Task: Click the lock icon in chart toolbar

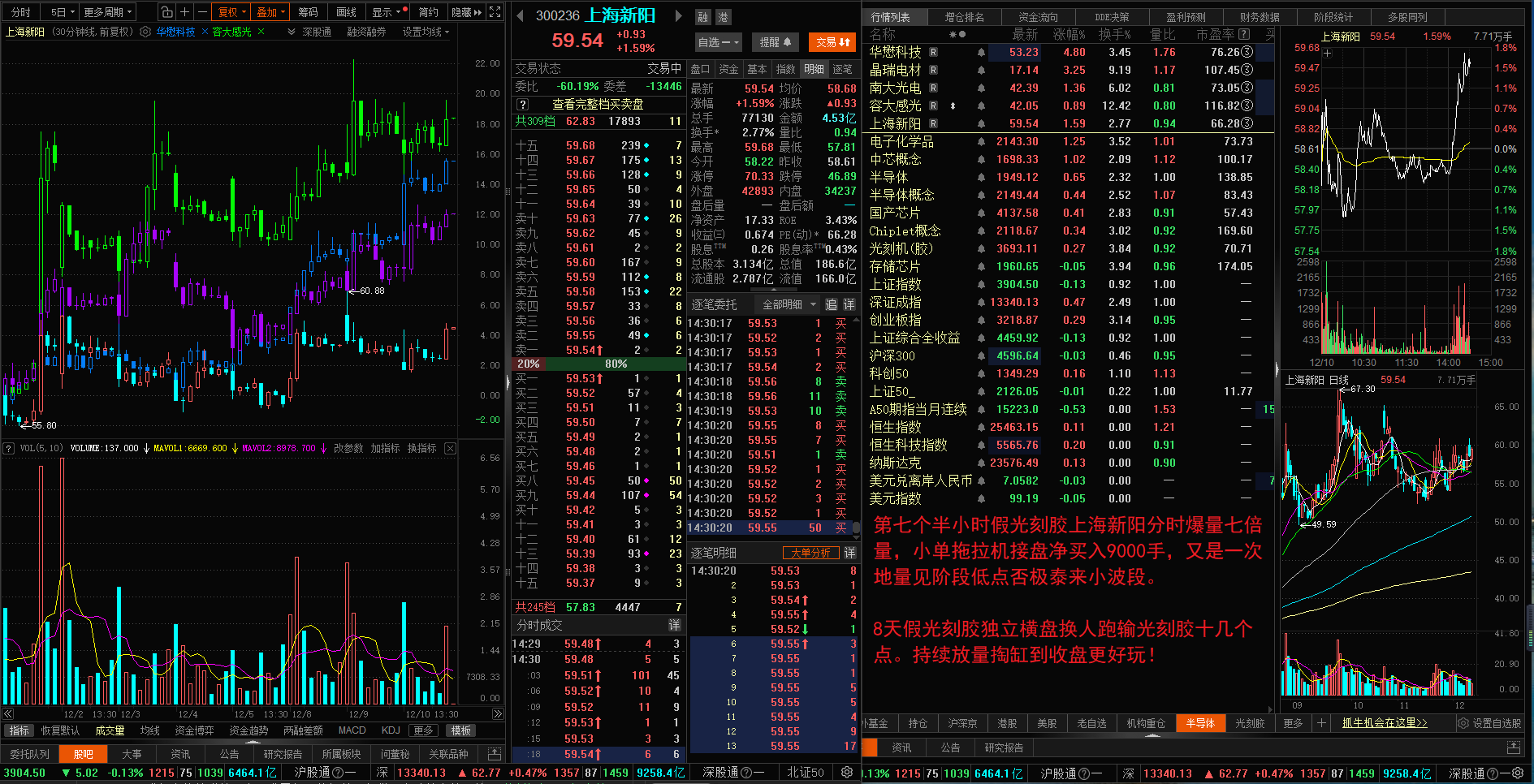Action: coord(166,12)
